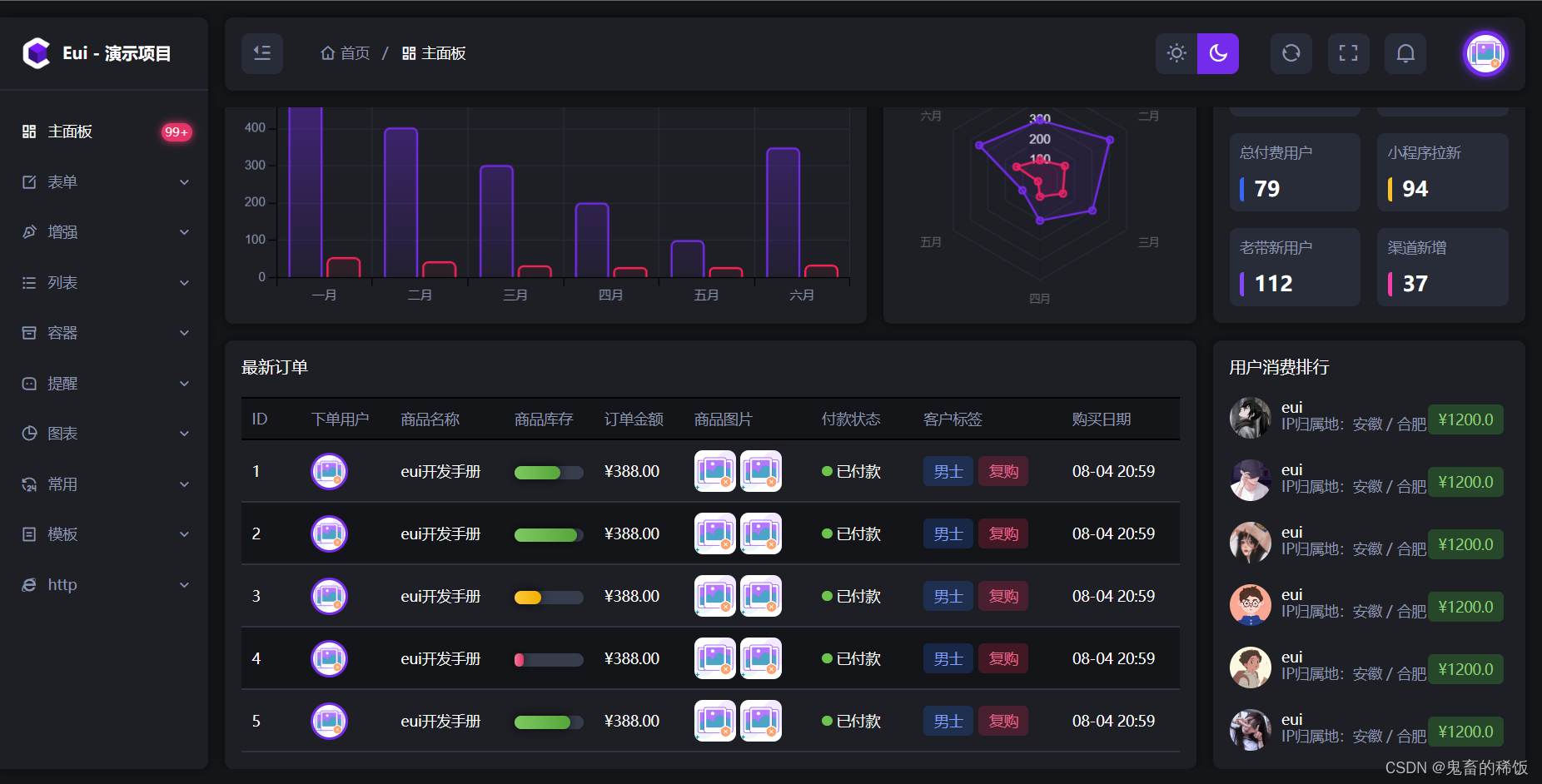
Task: Click the user avatar in order row 1
Action: coord(329,471)
